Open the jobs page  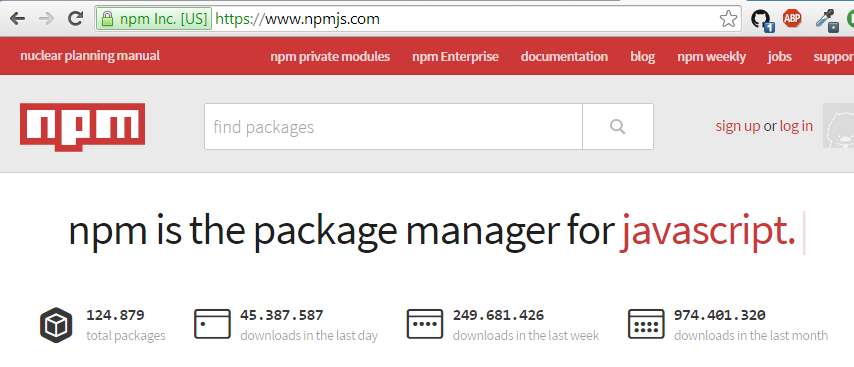coord(779,57)
